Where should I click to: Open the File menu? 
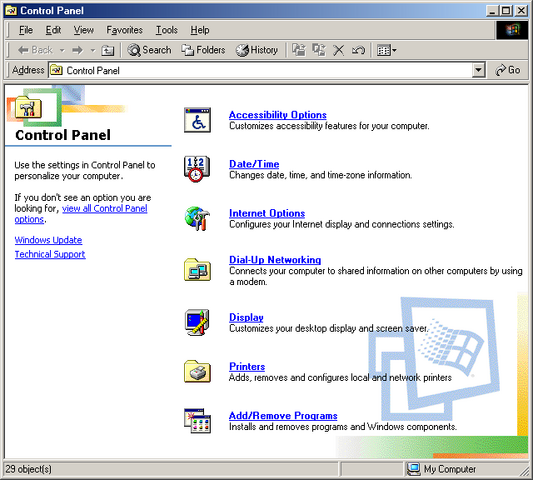(x=26, y=30)
